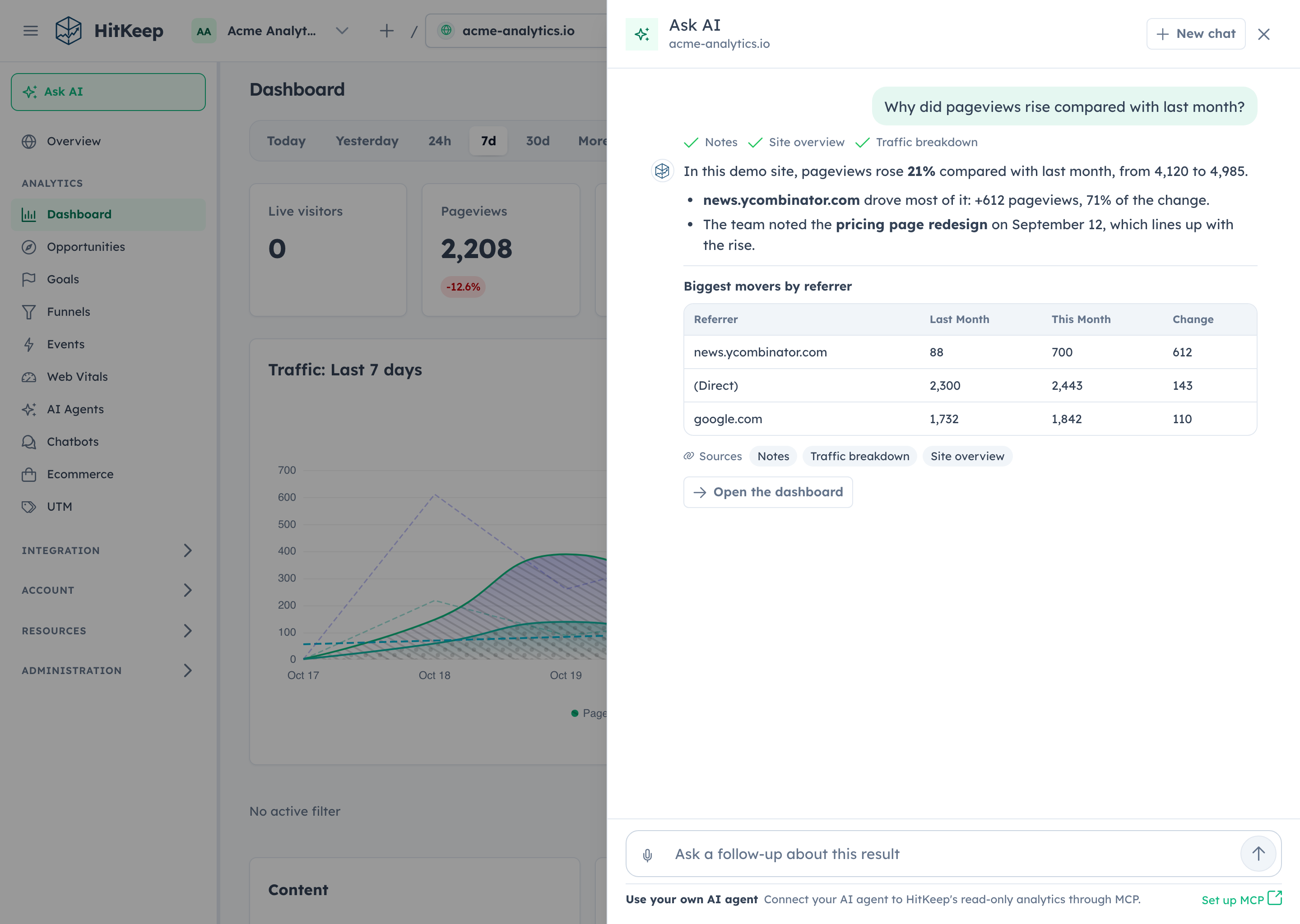Select the 7d range tab
Image resolution: width=1300 pixels, height=924 pixels.
click(488, 141)
